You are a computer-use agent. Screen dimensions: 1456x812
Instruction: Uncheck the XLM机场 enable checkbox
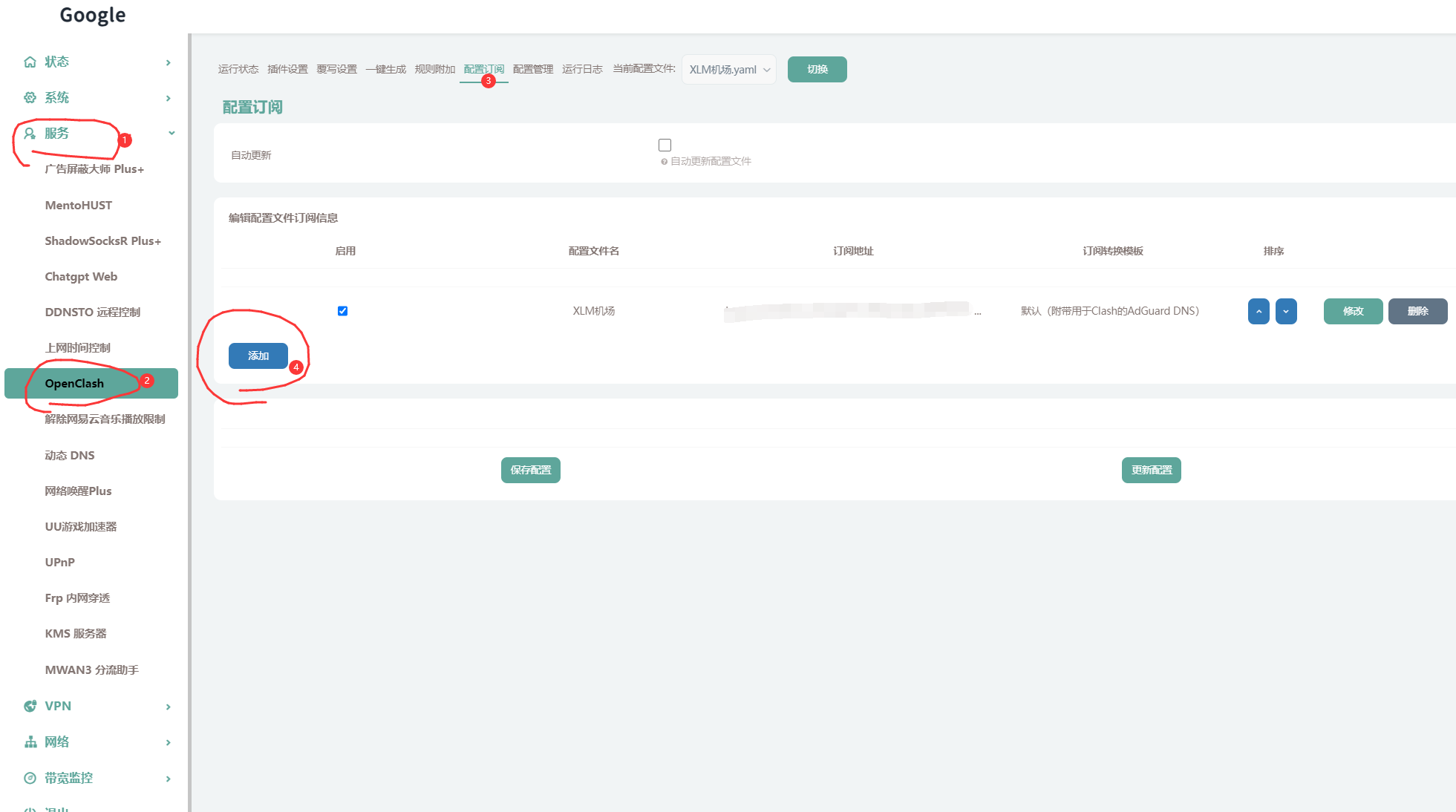pyautogui.click(x=342, y=311)
